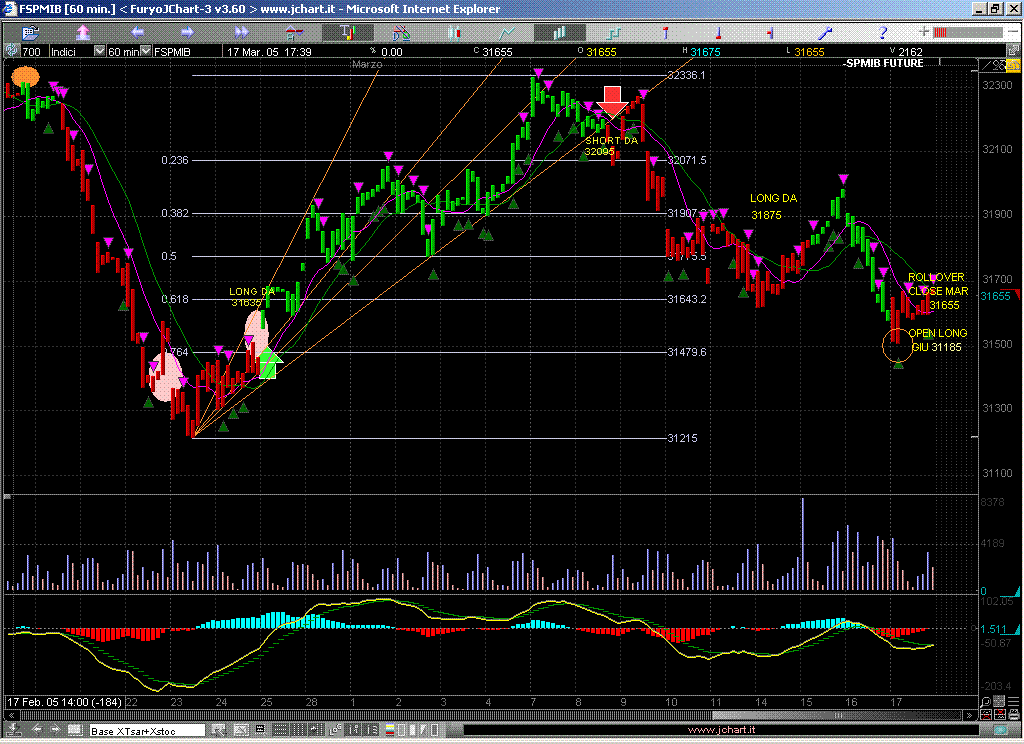Screen dimensions: 1024x744
Task: Expand the Indici market dropdown
Action: tap(99, 51)
